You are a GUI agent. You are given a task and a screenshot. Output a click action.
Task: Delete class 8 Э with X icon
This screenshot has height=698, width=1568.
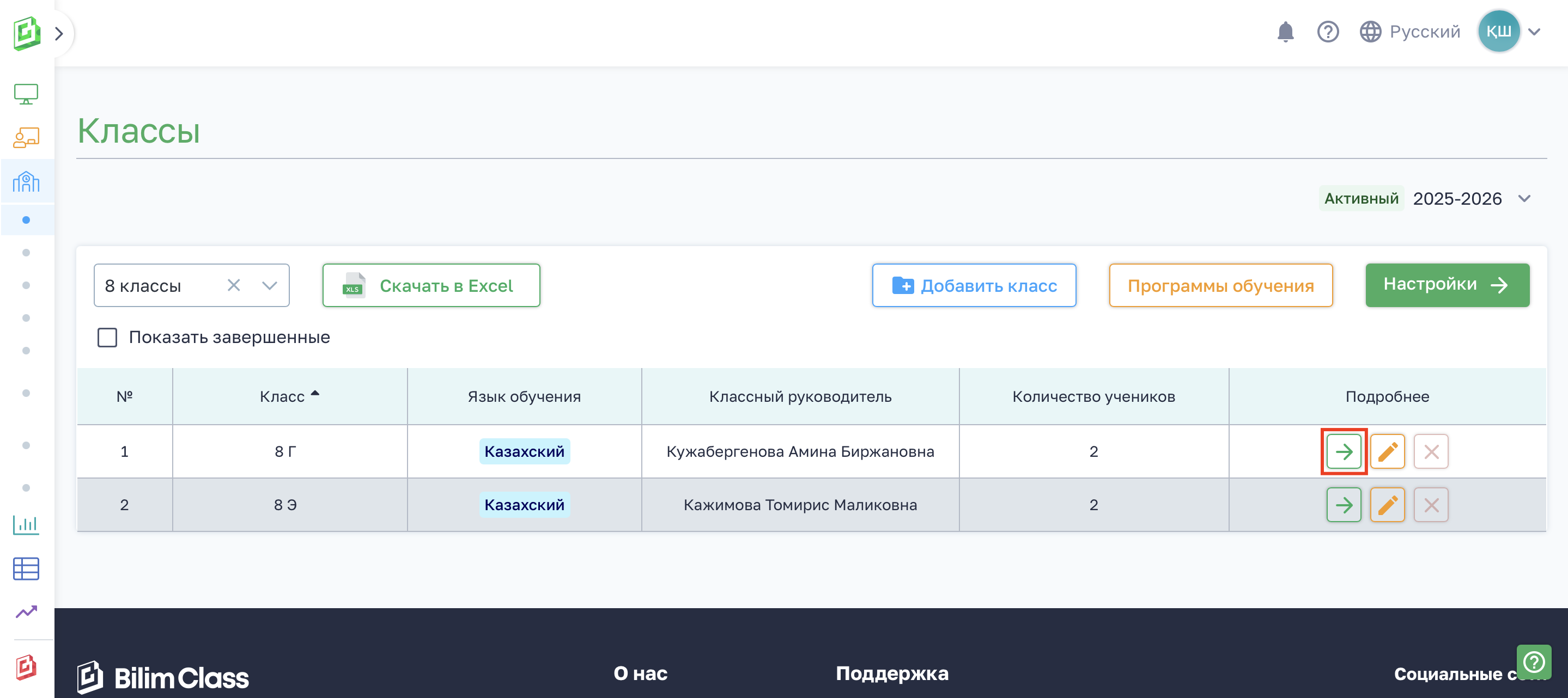point(1431,505)
